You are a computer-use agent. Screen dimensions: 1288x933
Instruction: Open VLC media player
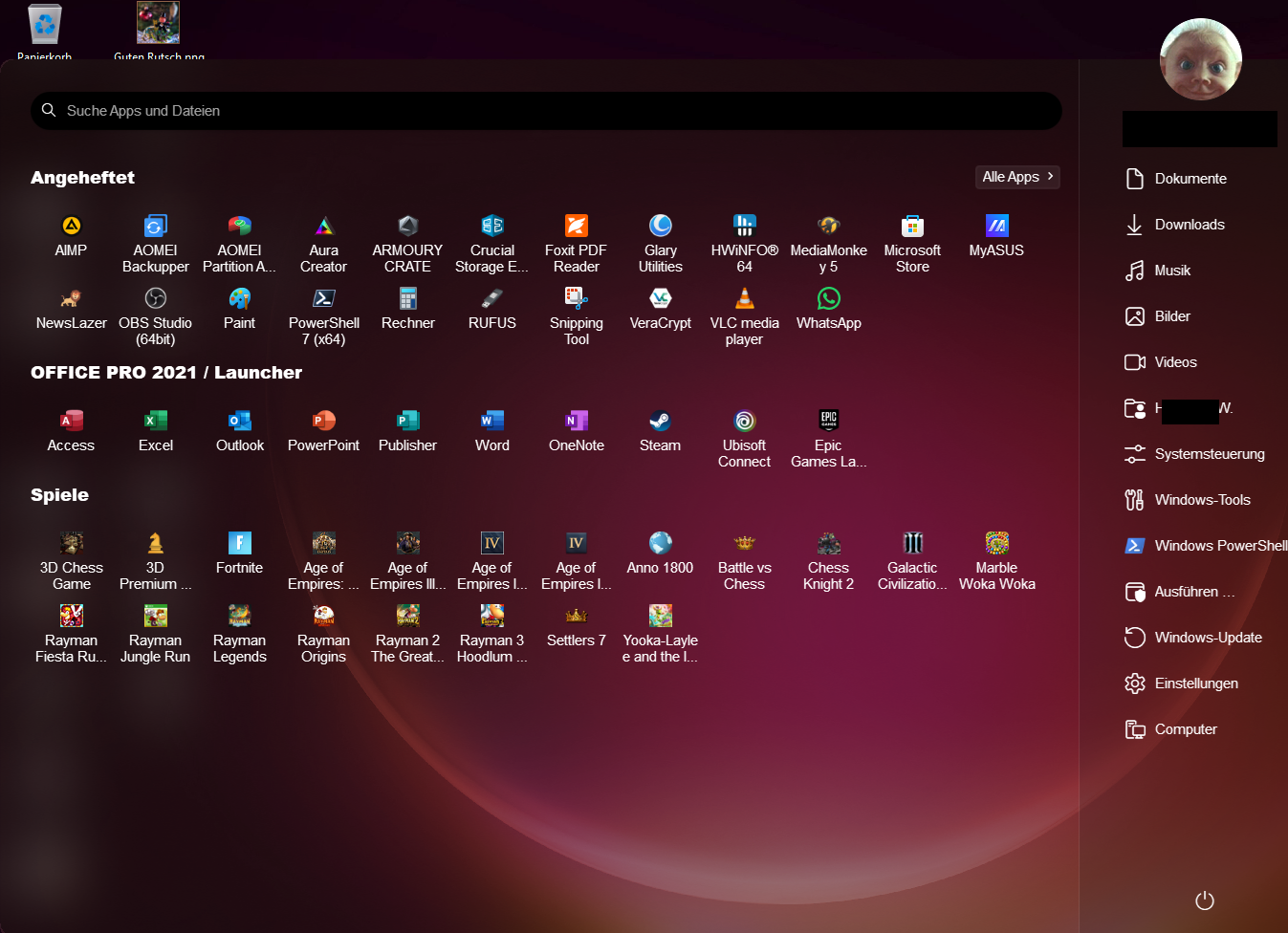[x=744, y=316]
